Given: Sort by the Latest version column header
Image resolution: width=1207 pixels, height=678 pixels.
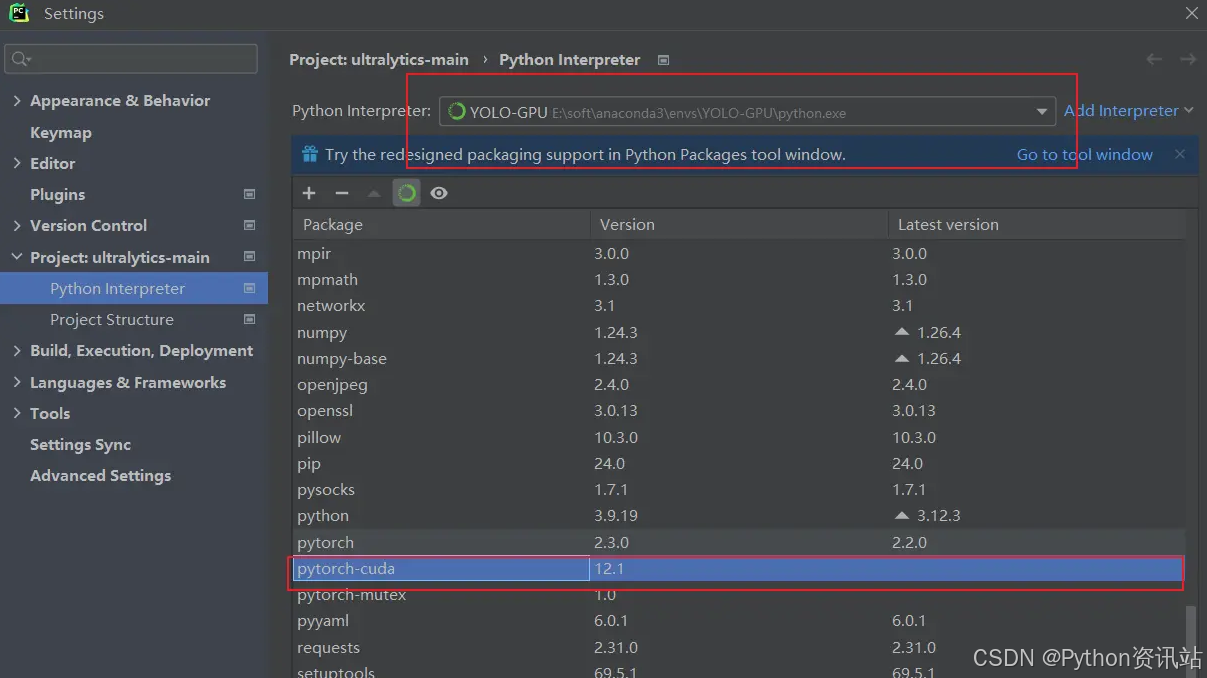Looking at the screenshot, I should point(1036,224).
